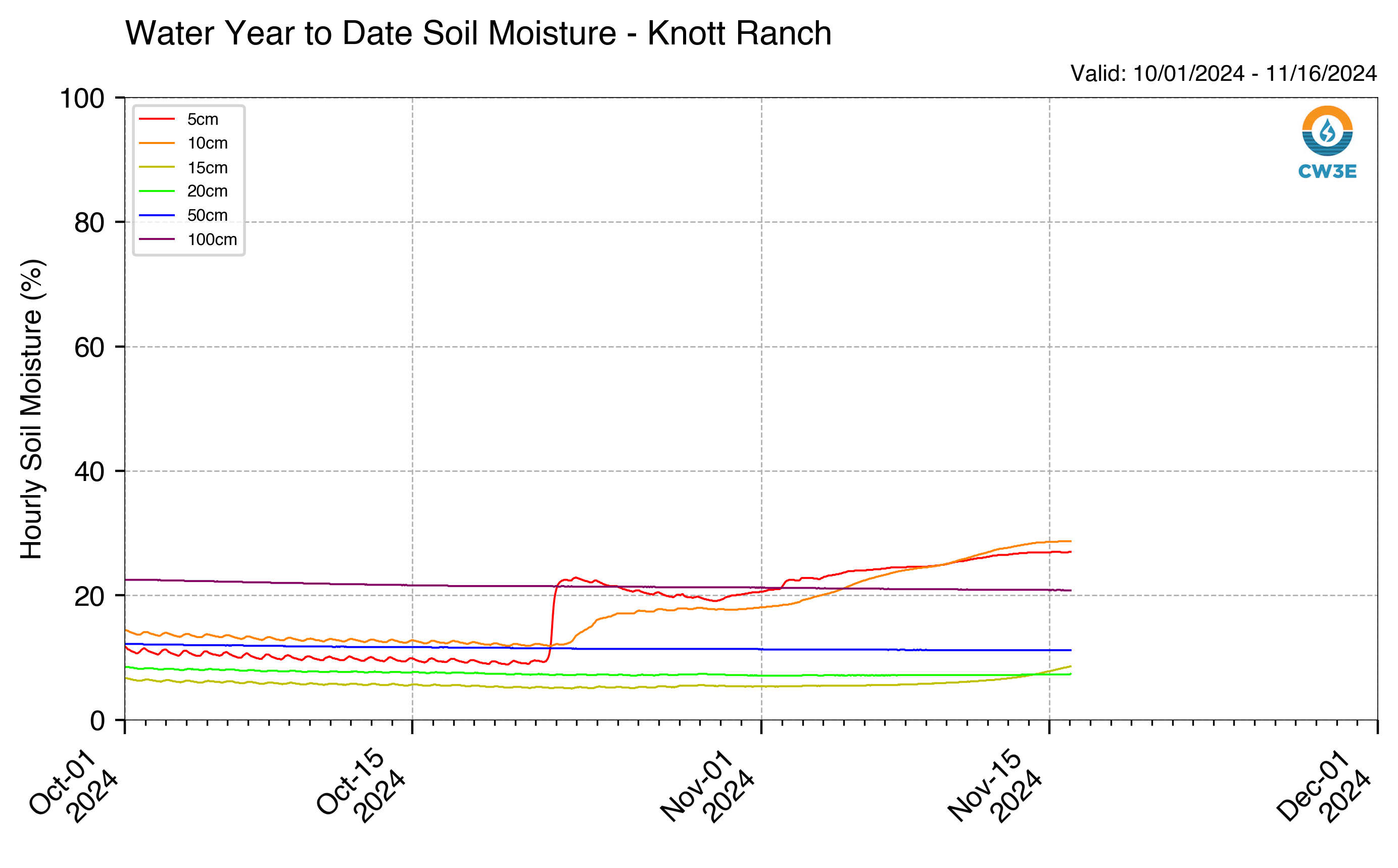
Task: Click the Valid date range text
Action: click(x=1223, y=73)
